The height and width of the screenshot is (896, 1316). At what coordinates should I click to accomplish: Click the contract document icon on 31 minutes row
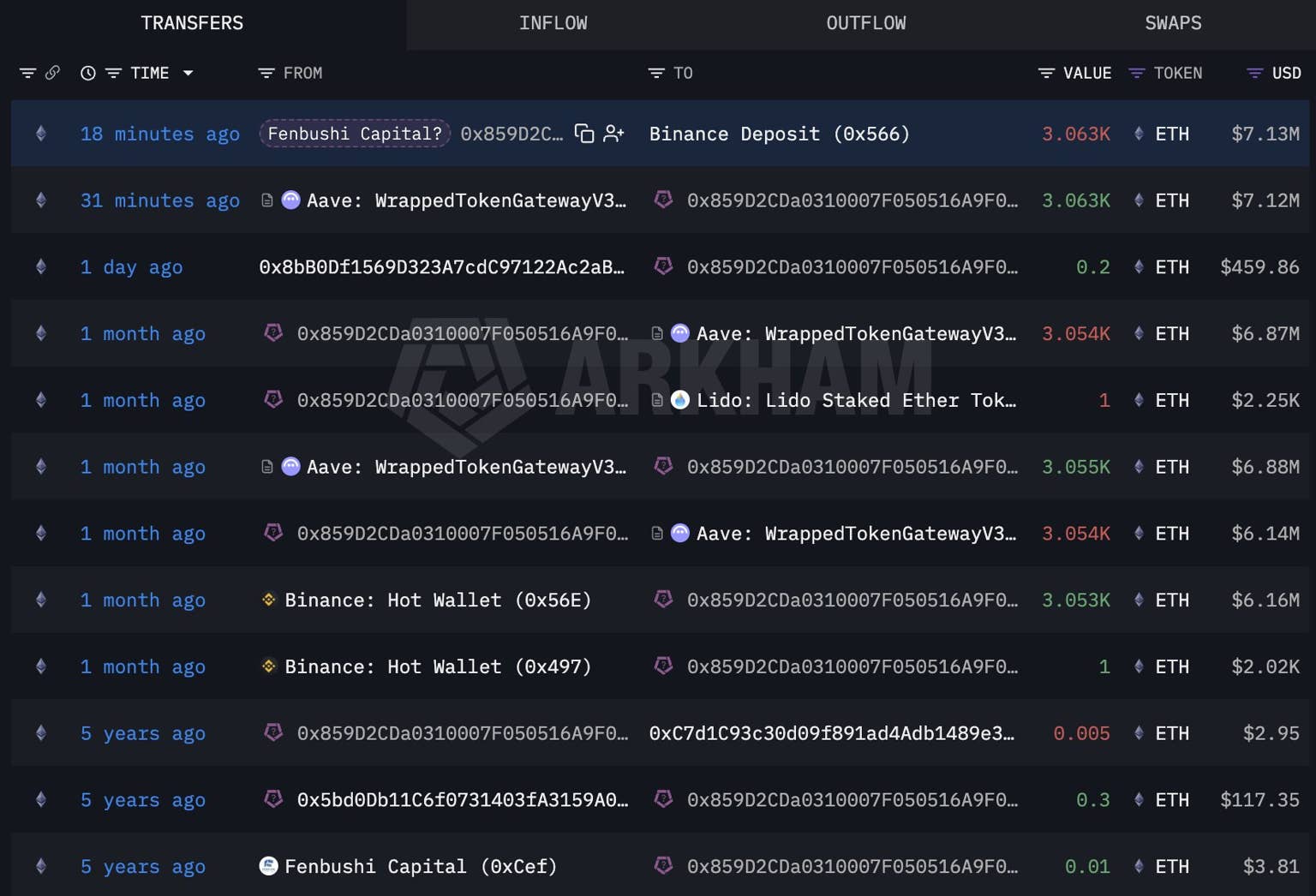pos(267,200)
